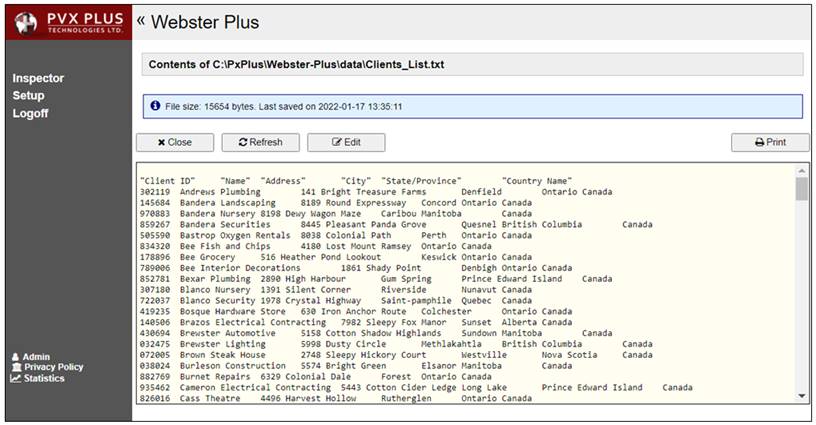This screenshot has height=425, width=816.
Task: Click scrollbar up arrow in file contents
Action: tap(801, 171)
